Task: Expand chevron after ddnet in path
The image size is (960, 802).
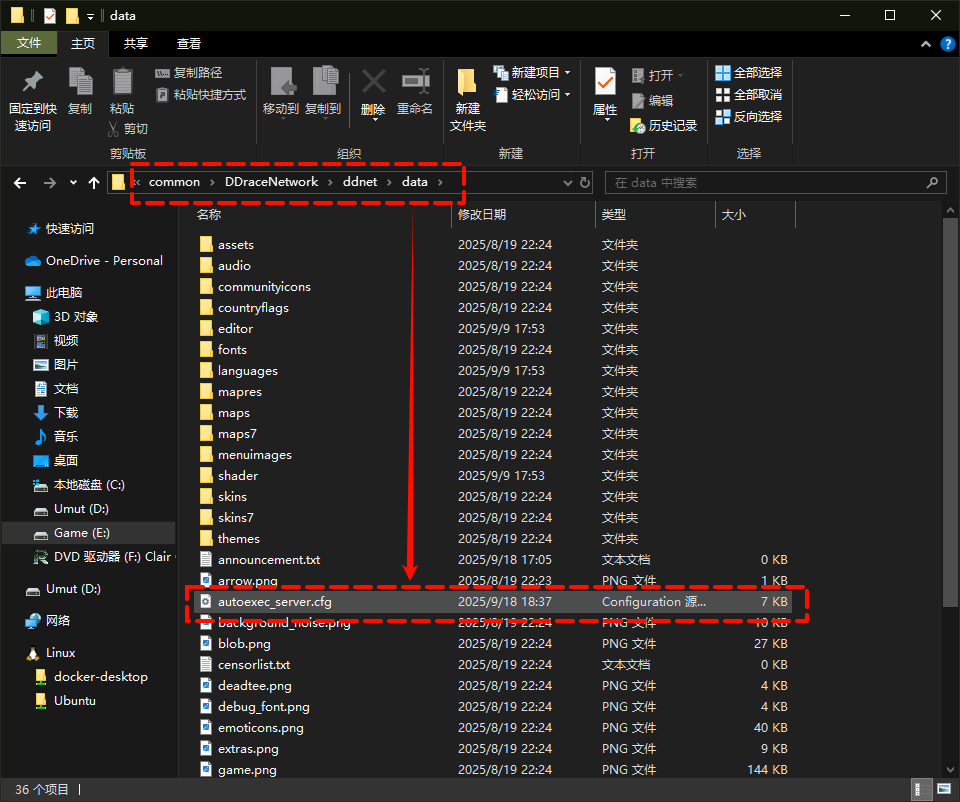Action: (389, 182)
